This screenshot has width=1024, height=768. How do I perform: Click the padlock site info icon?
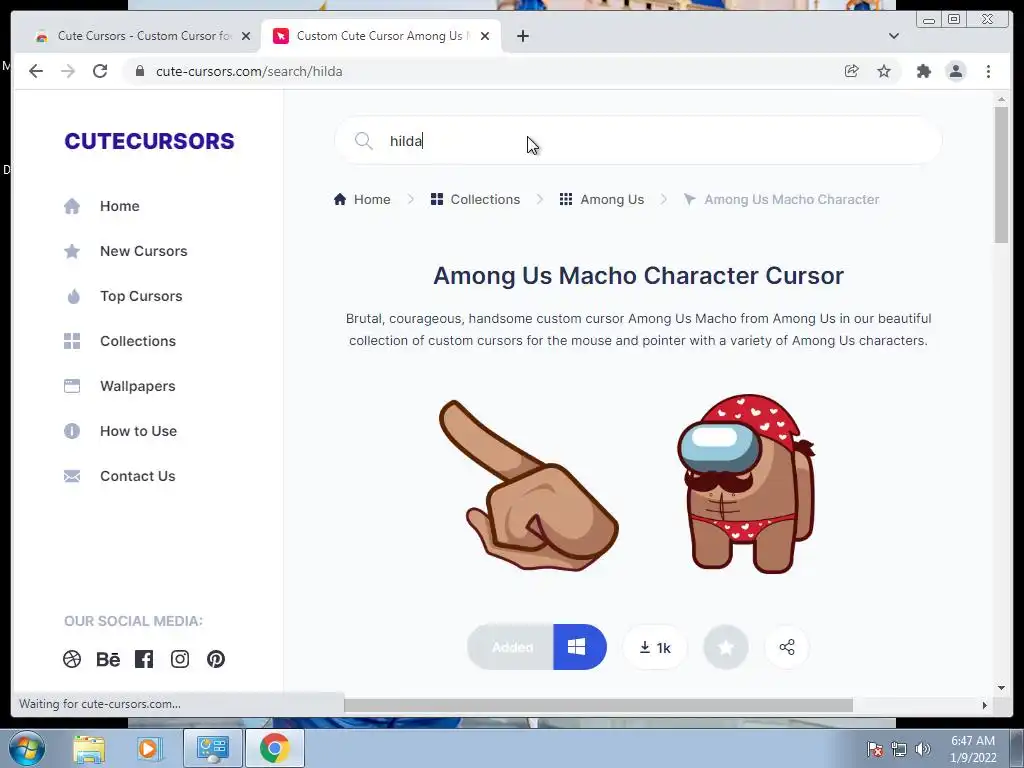(139, 71)
